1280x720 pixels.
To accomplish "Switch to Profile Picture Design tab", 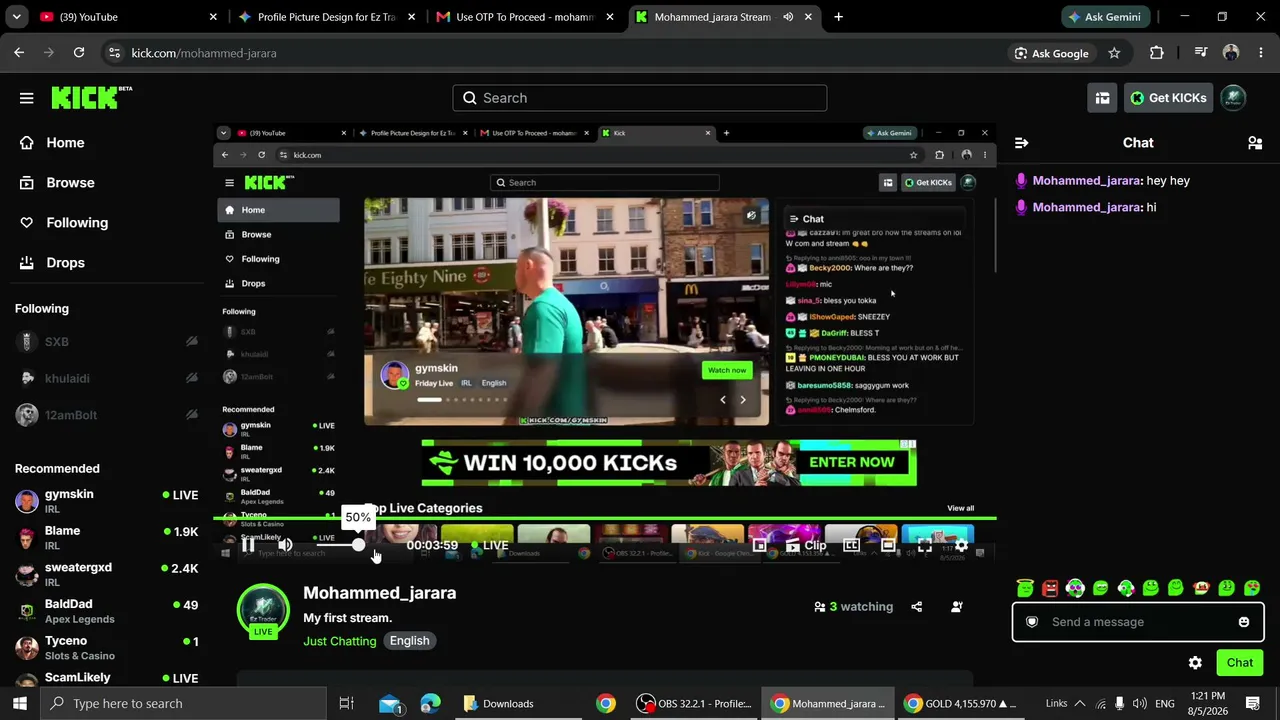I will tap(326, 17).
